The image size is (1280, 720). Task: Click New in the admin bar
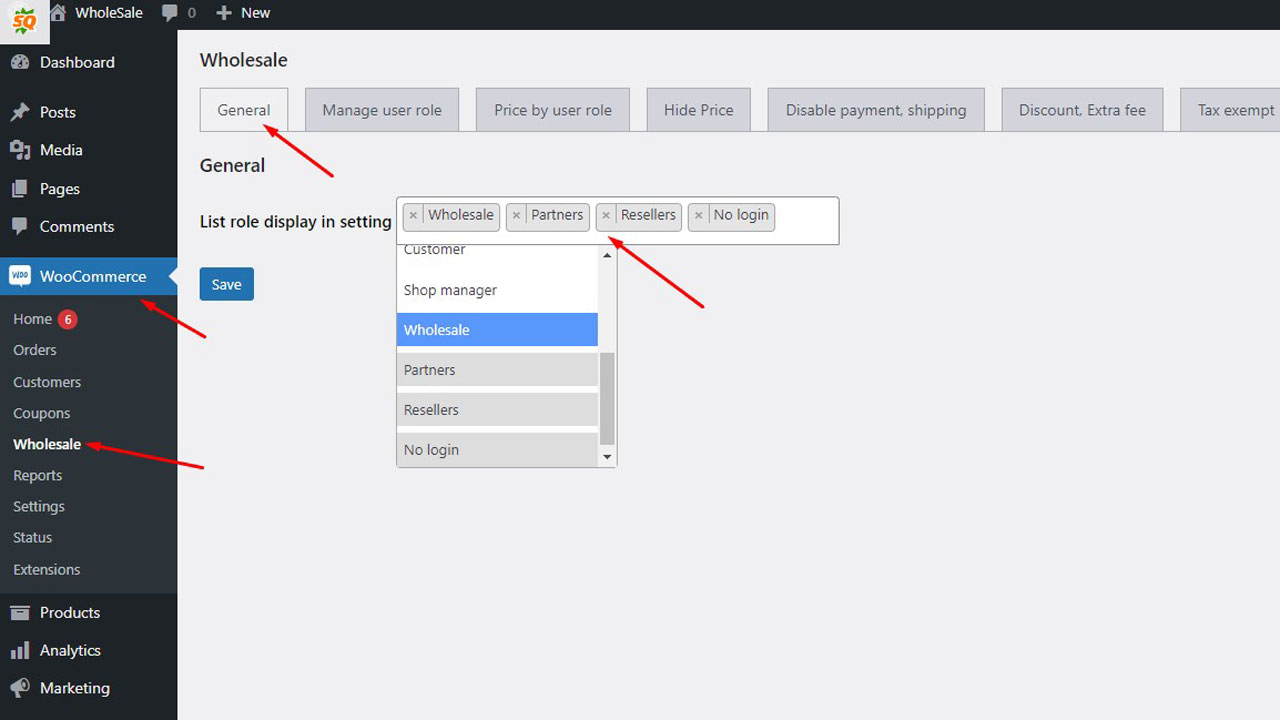256,13
